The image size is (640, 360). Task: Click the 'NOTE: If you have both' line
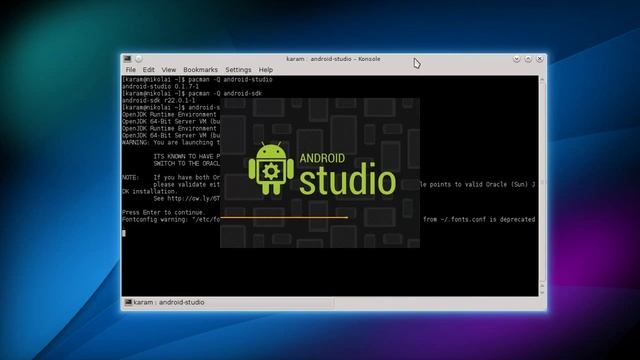point(171,178)
